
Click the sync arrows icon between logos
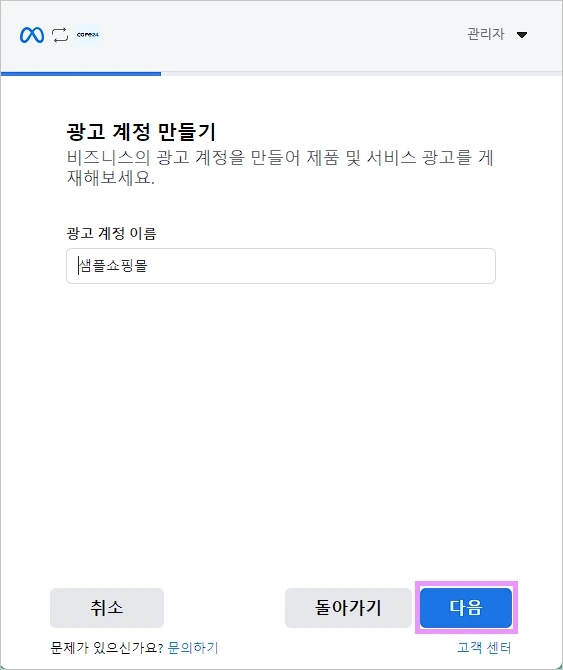[x=60, y=35]
